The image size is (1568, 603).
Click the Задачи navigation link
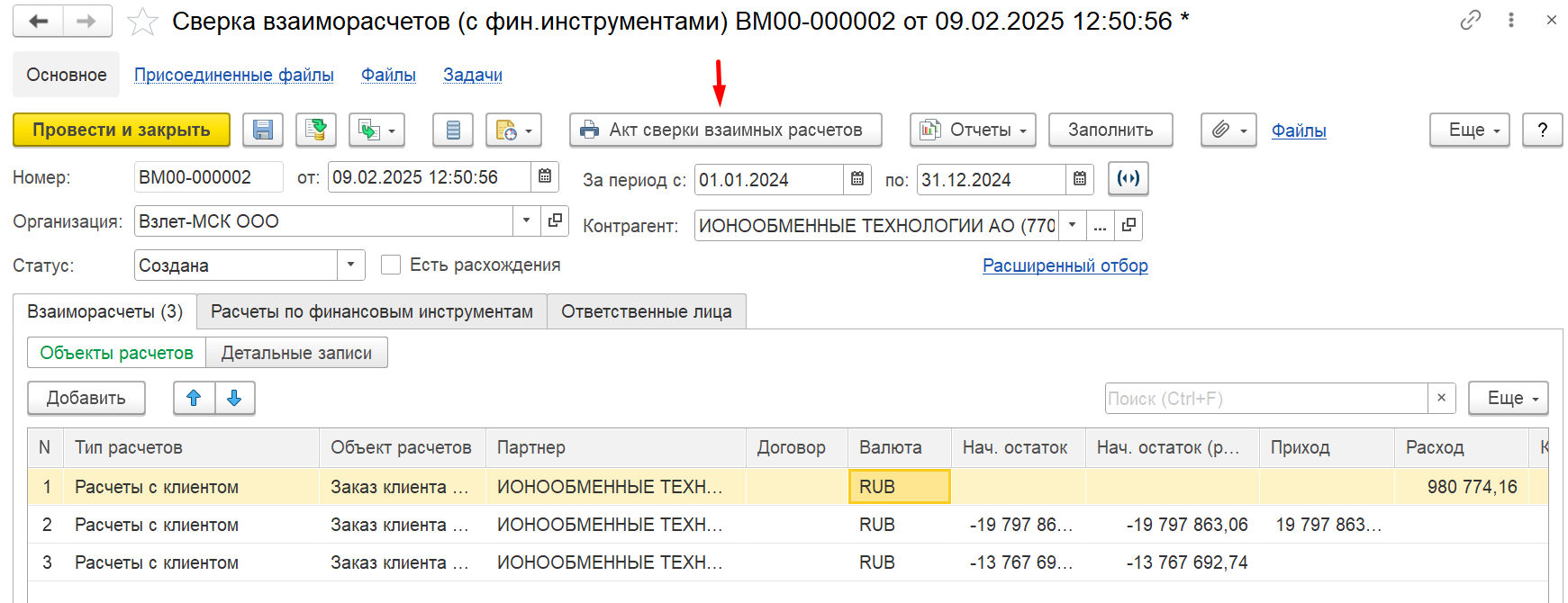[473, 75]
